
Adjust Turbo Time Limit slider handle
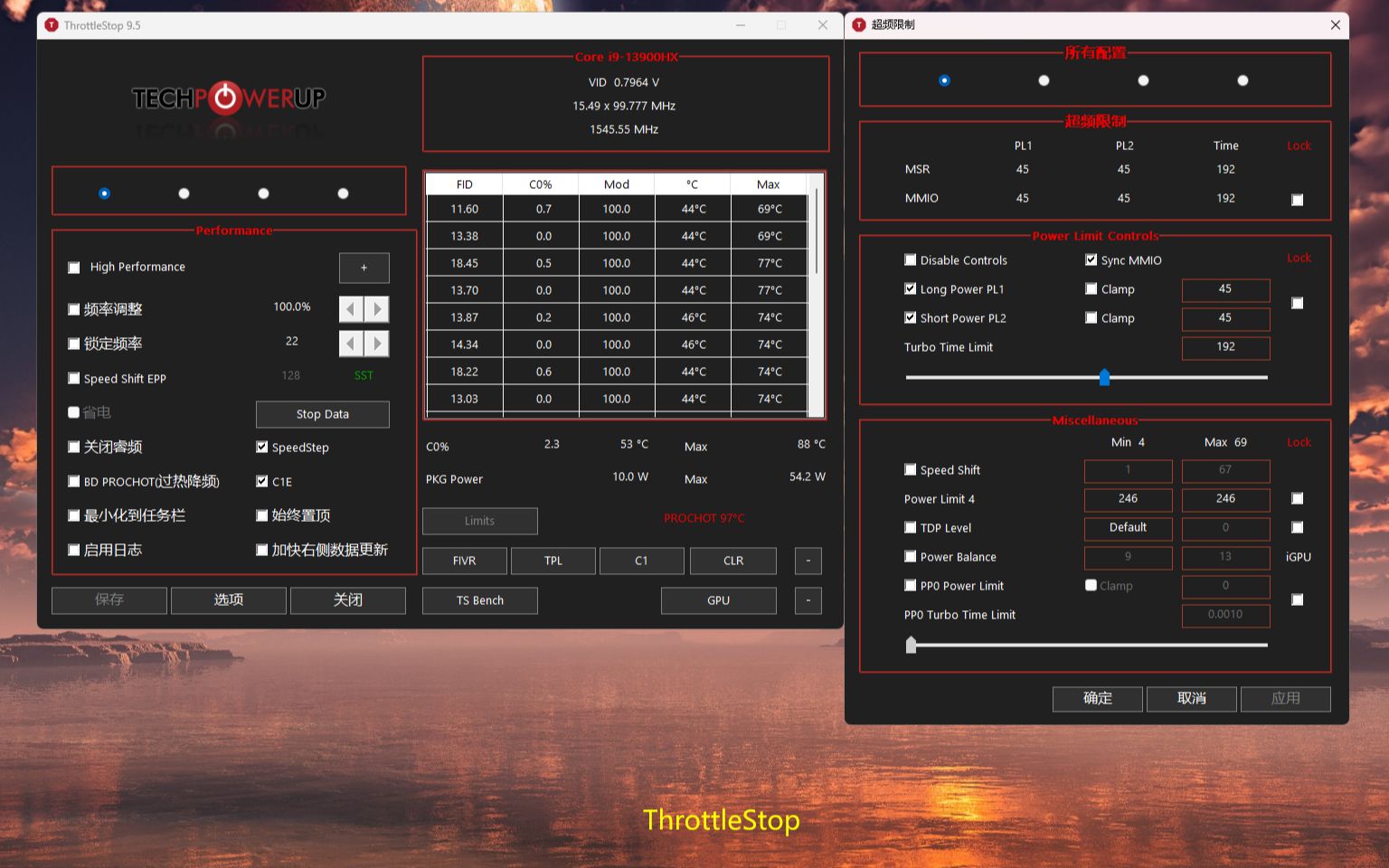1104,377
